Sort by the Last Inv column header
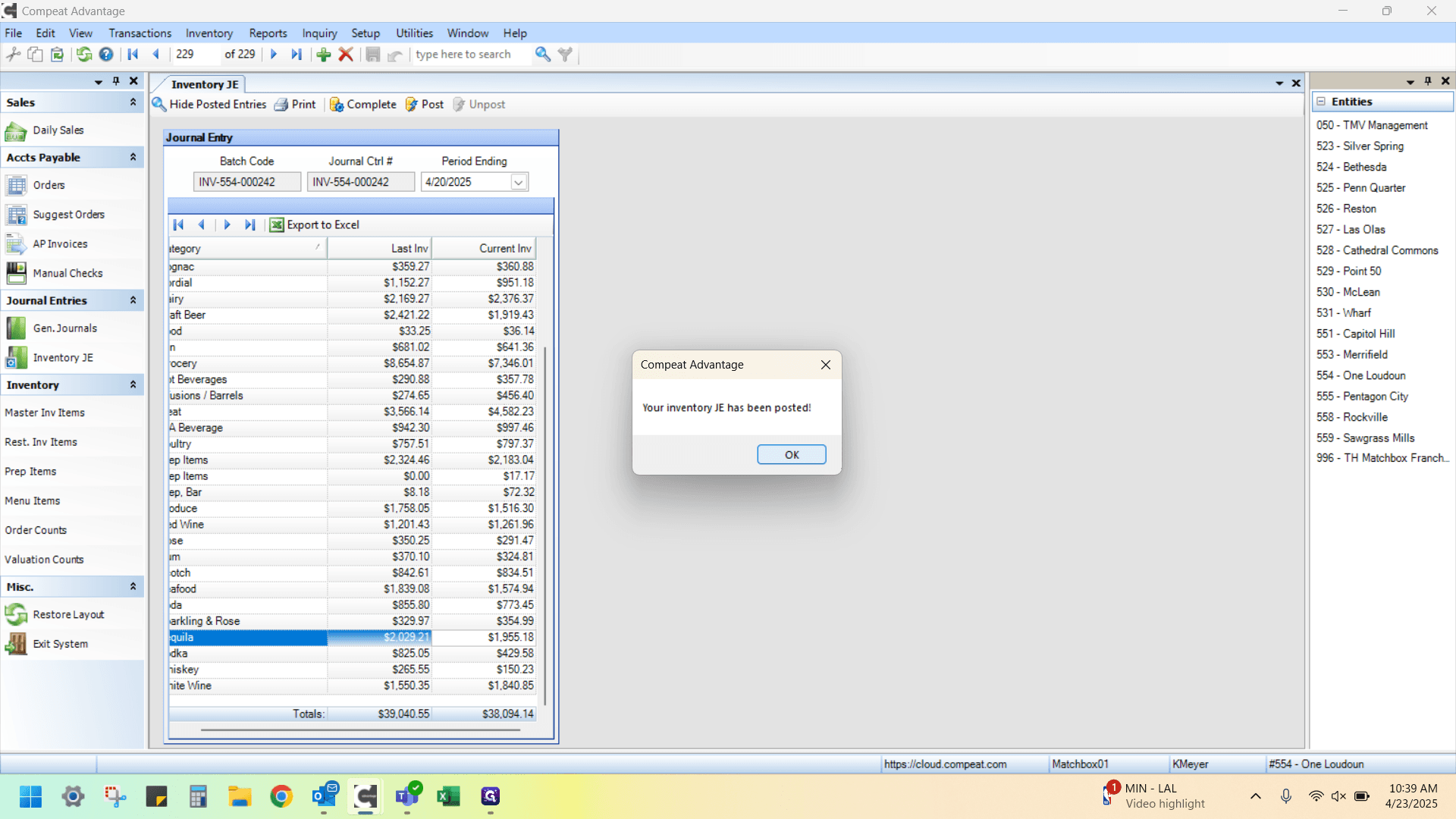The height and width of the screenshot is (819, 1456). click(379, 249)
